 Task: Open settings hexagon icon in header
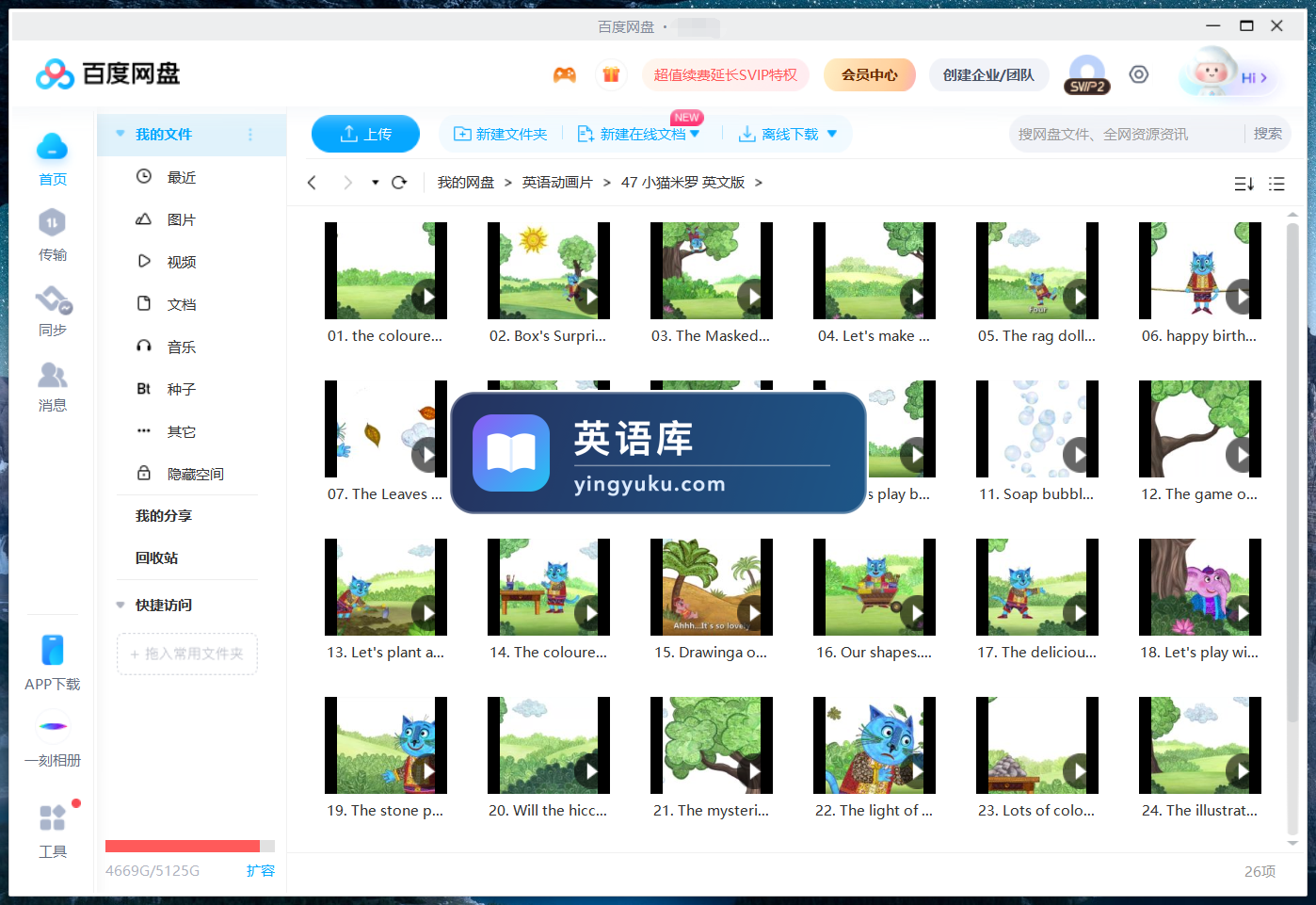point(1139,74)
